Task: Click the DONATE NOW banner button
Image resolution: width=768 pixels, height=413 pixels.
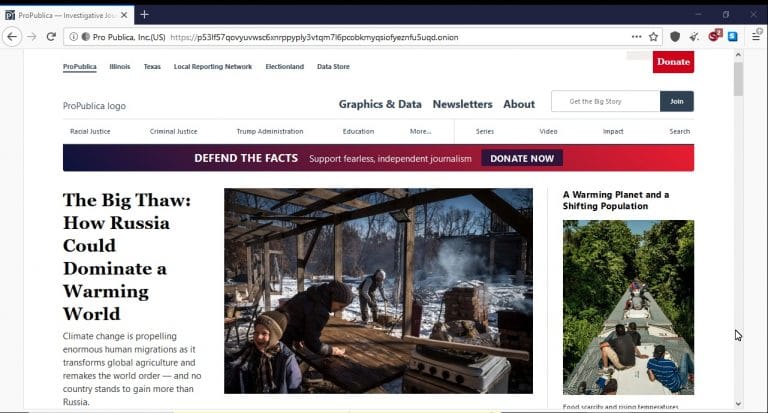Action: tap(522, 158)
